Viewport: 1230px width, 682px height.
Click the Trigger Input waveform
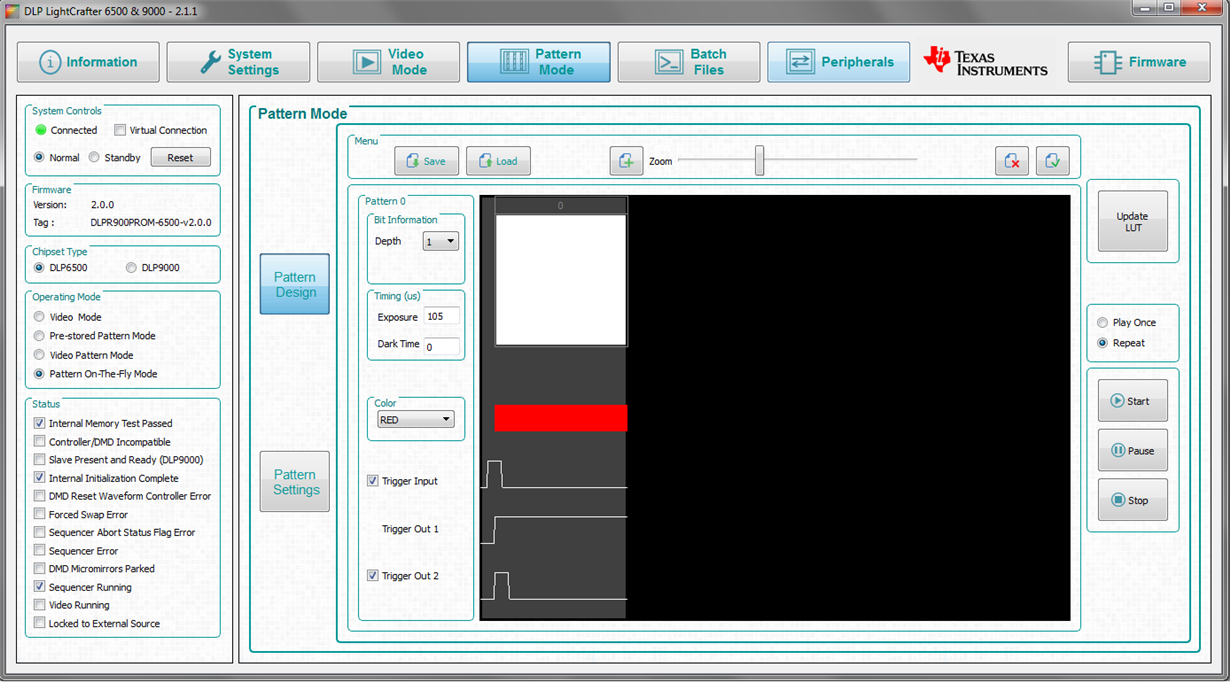(554, 475)
